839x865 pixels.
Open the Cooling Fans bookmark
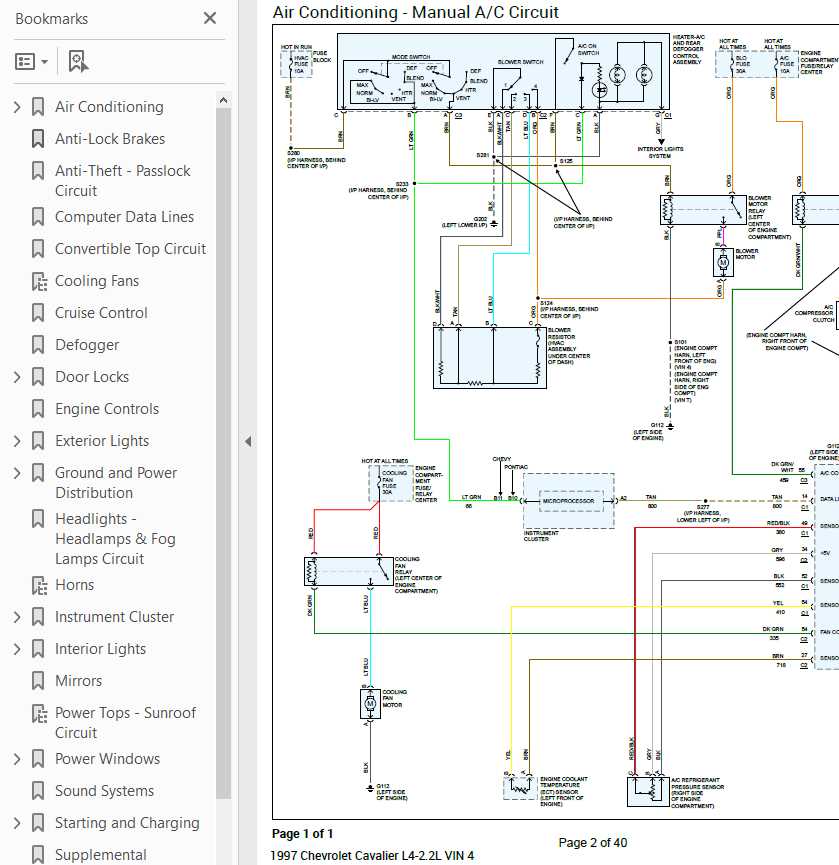coord(97,281)
